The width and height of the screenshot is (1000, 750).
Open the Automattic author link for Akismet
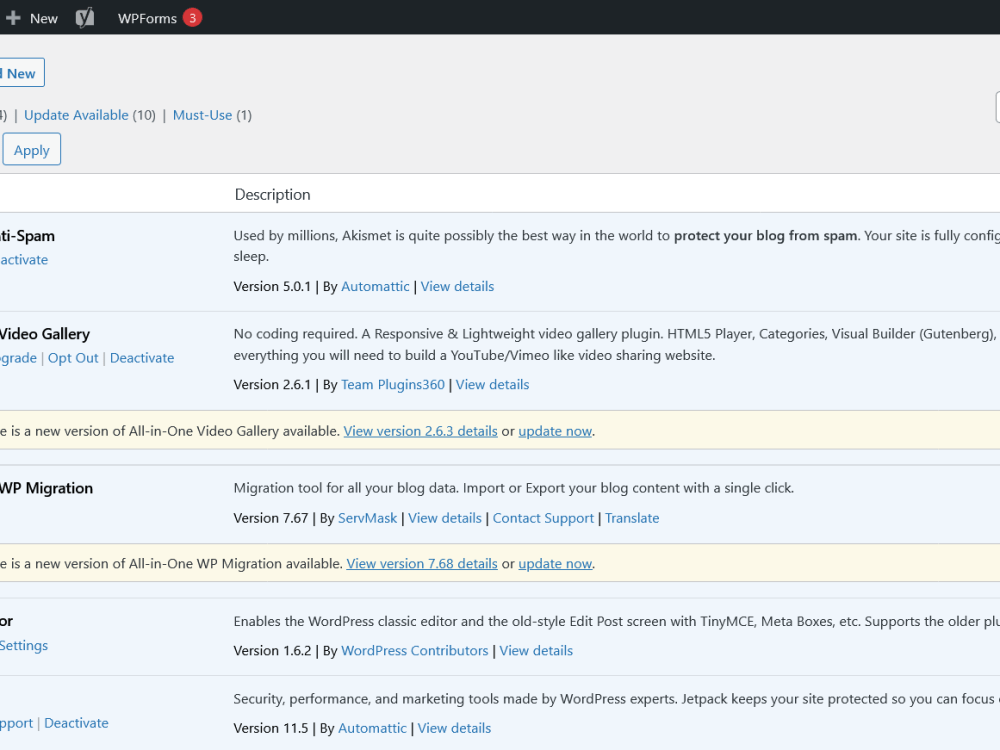375,286
